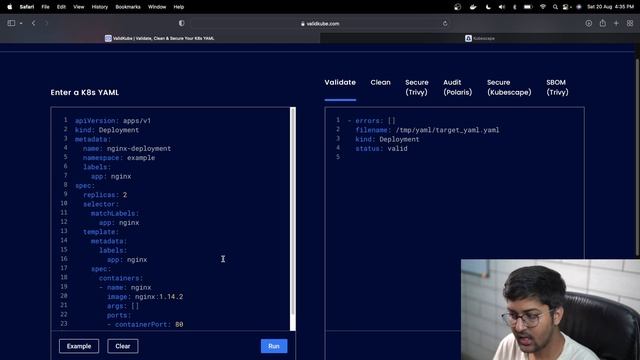Focus the validkube.com address bar
640x360 pixels.
pos(320,24)
